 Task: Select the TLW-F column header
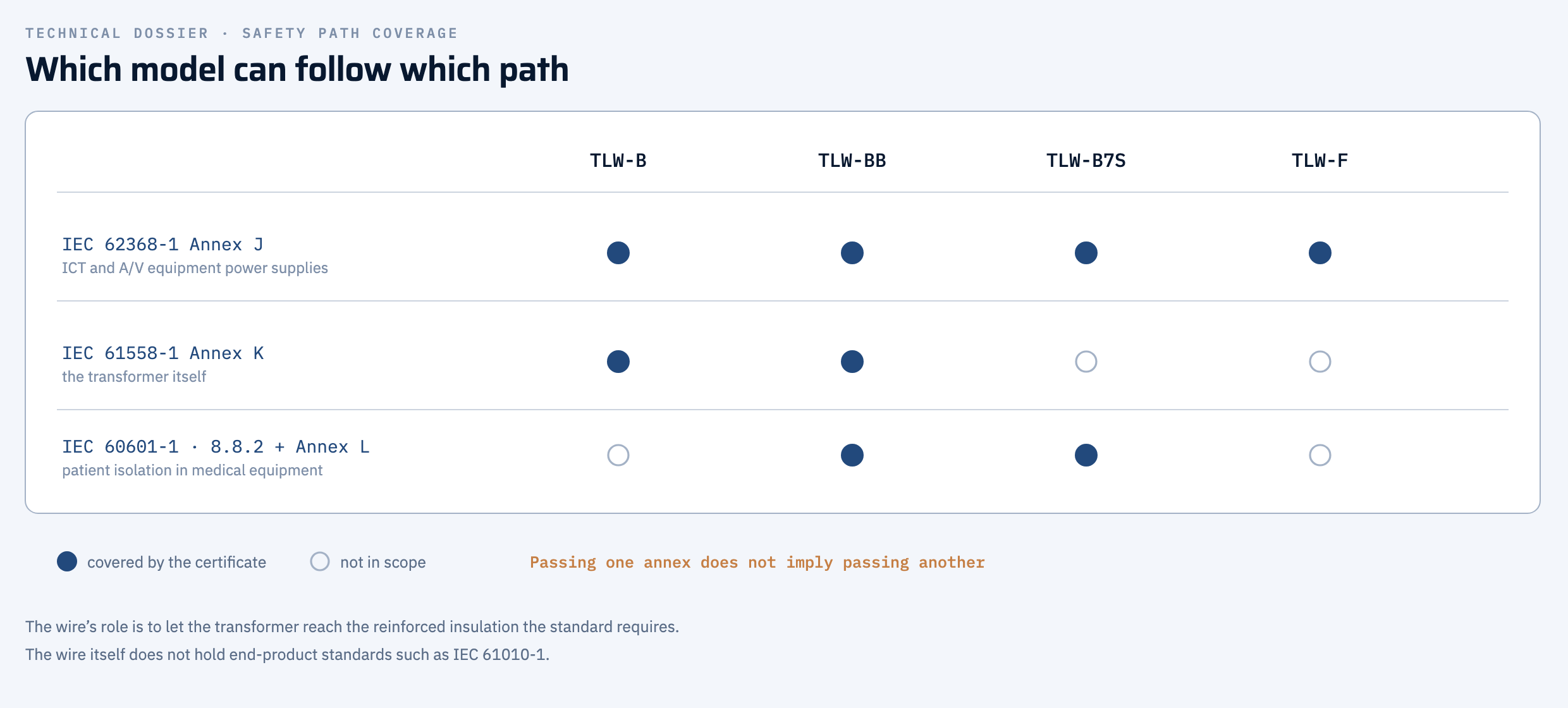tap(1320, 161)
